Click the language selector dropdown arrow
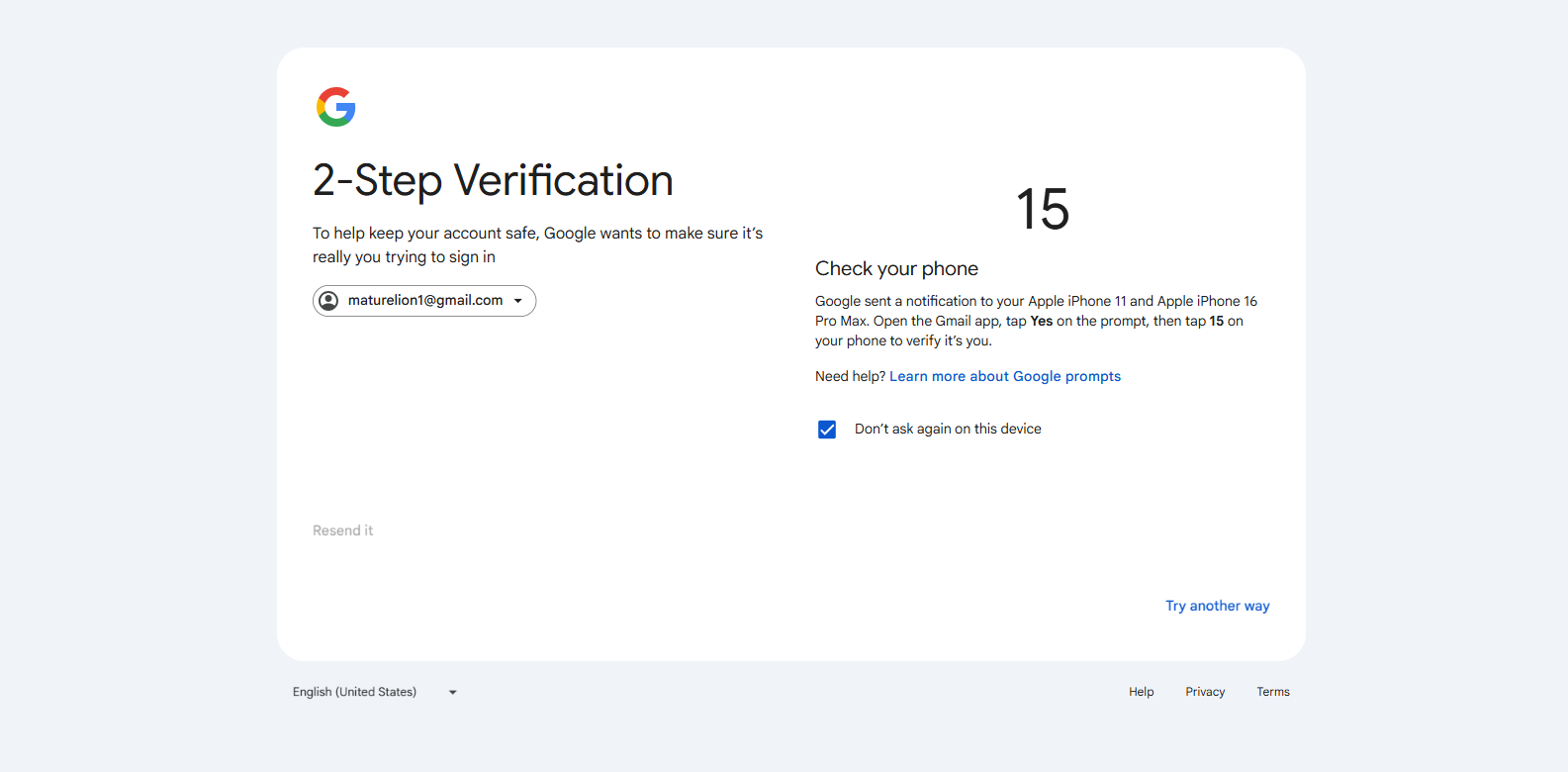 click(453, 692)
